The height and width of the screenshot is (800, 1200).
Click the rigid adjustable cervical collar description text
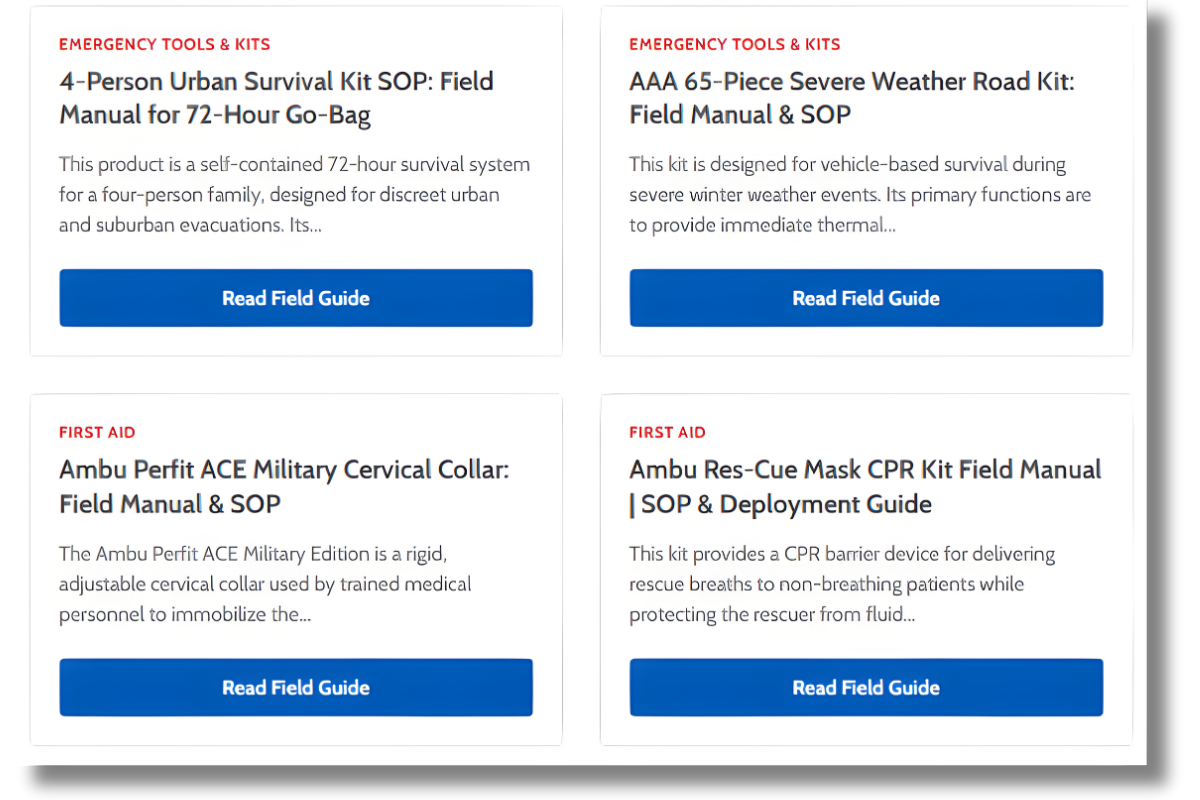(x=265, y=584)
